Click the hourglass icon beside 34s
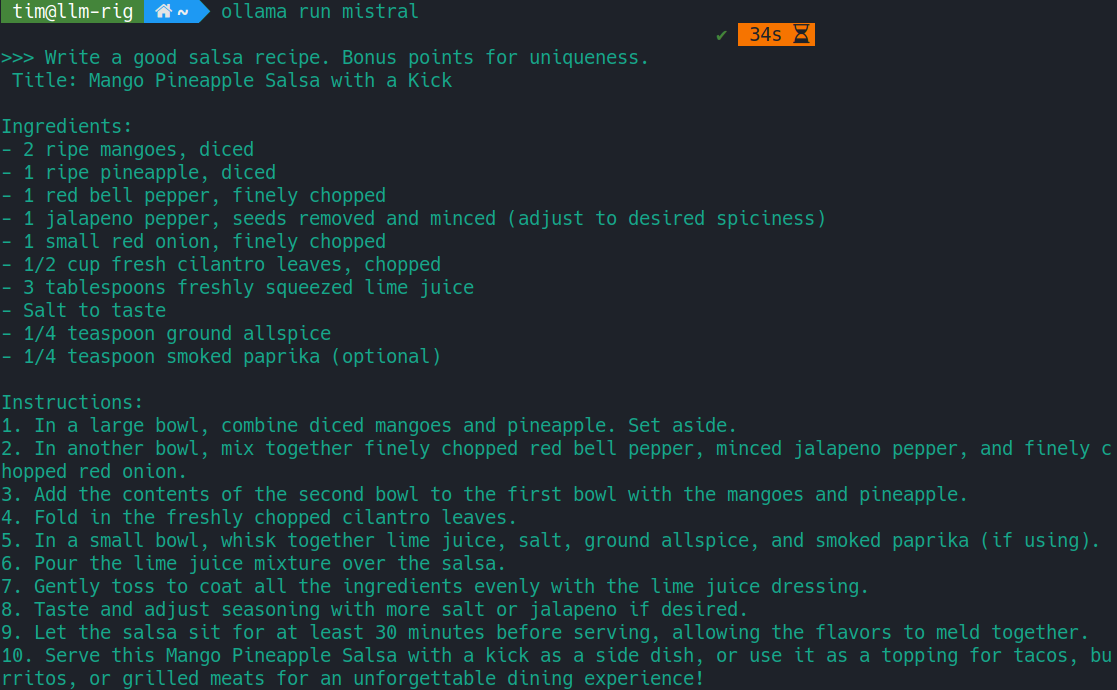The image size is (1117, 690). tap(802, 35)
